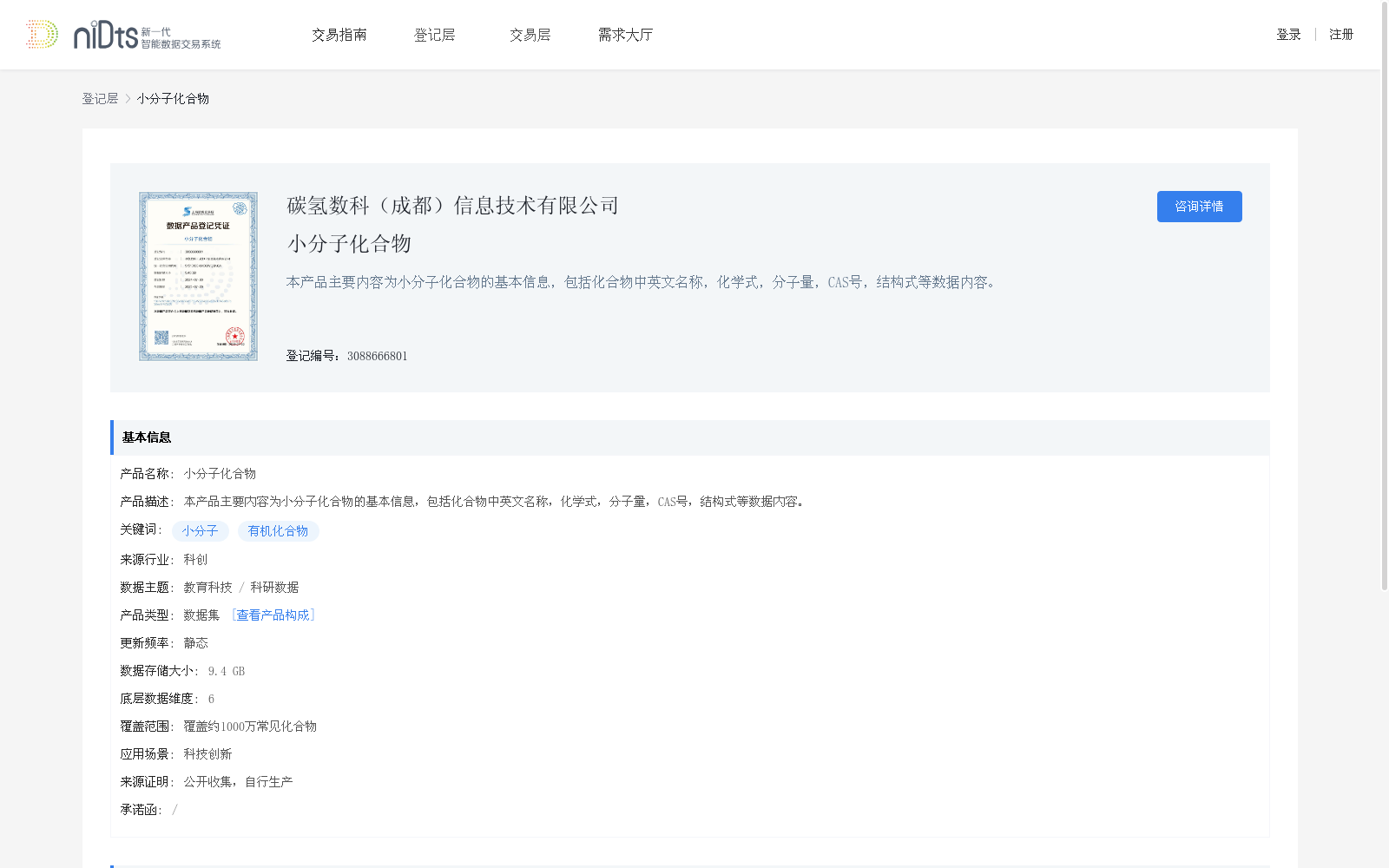Click the product title 小分子化合物 heading

point(349,244)
